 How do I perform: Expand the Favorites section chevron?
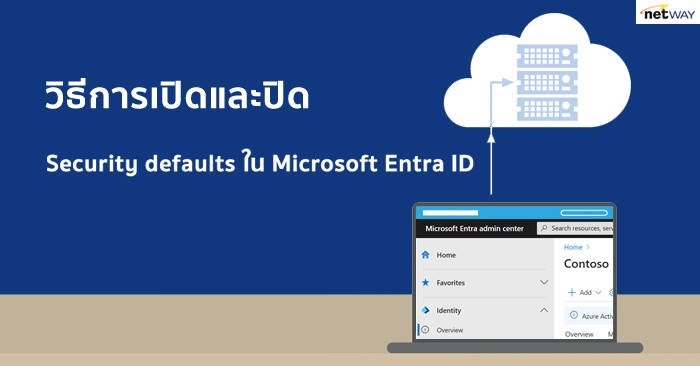(x=544, y=282)
